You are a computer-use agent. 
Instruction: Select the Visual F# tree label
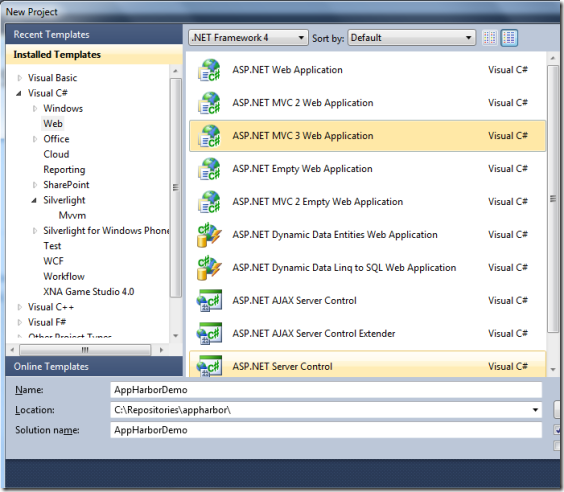[x=47, y=323]
